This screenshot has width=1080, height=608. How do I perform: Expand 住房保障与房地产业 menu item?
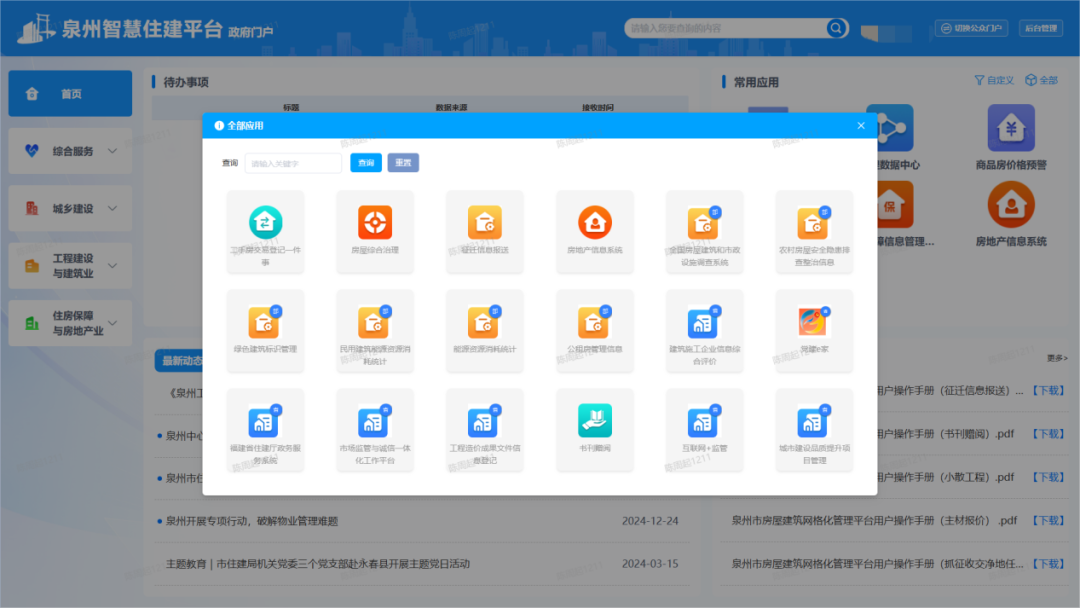(71, 323)
